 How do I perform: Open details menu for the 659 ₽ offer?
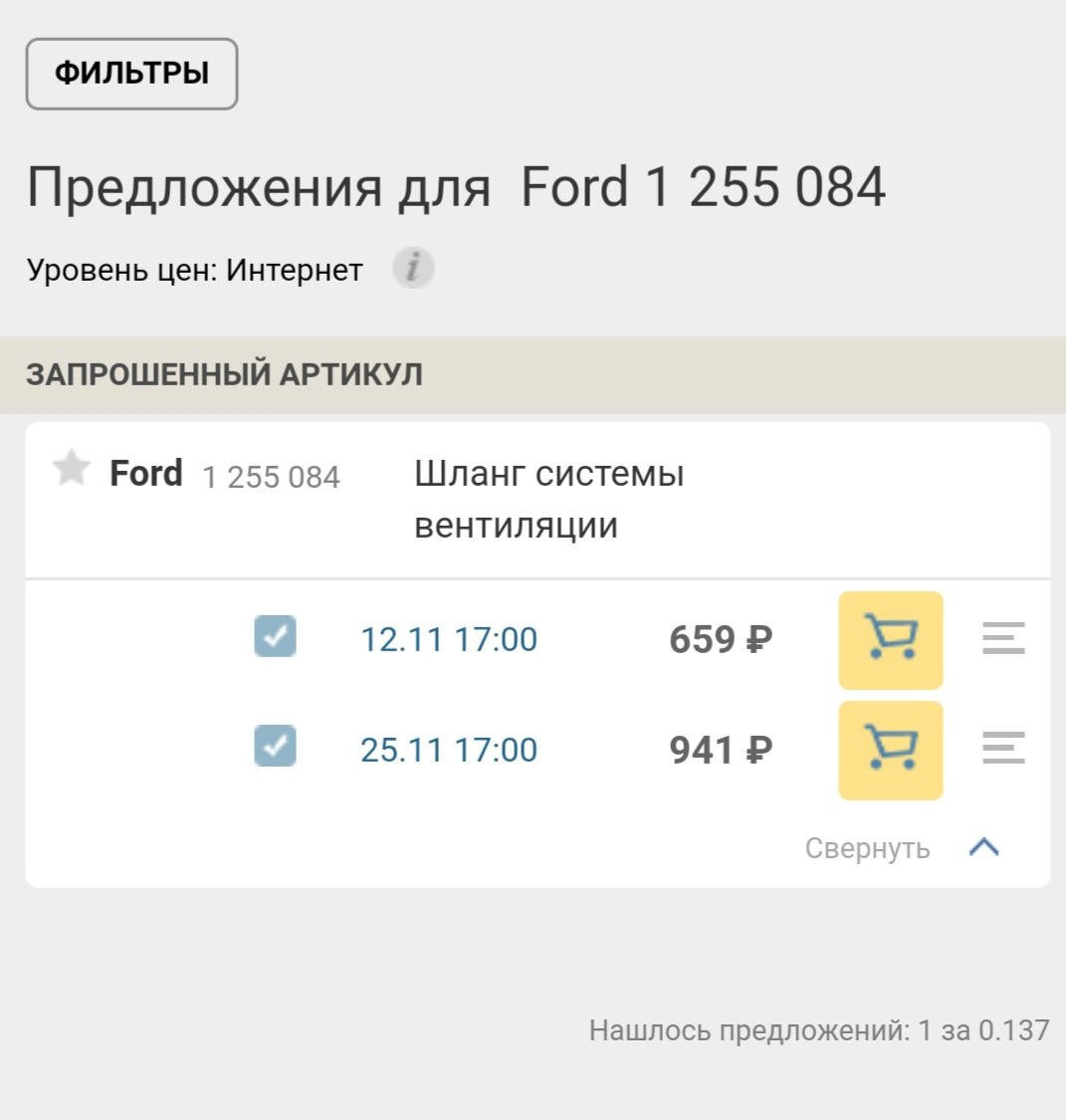(1003, 638)
